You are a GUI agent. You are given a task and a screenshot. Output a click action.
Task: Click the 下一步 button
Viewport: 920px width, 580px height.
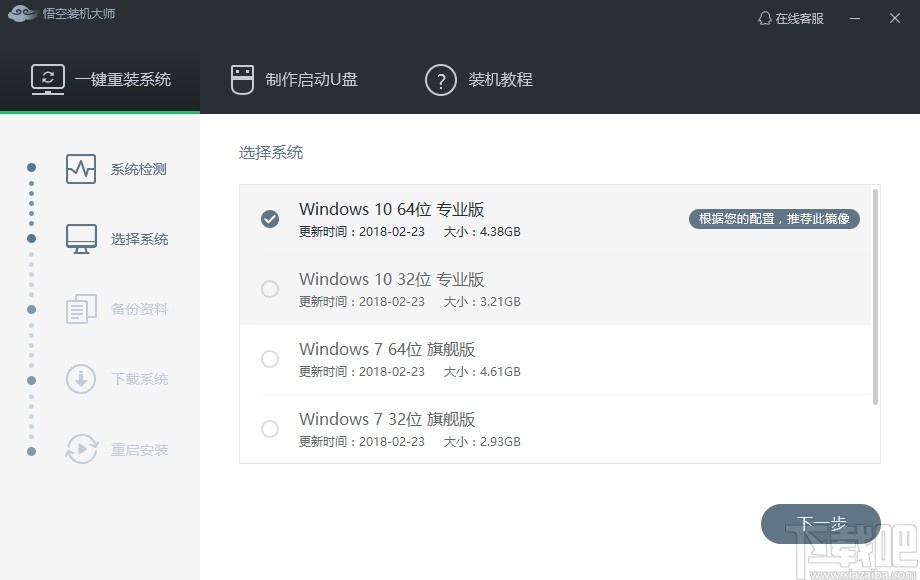820,524
